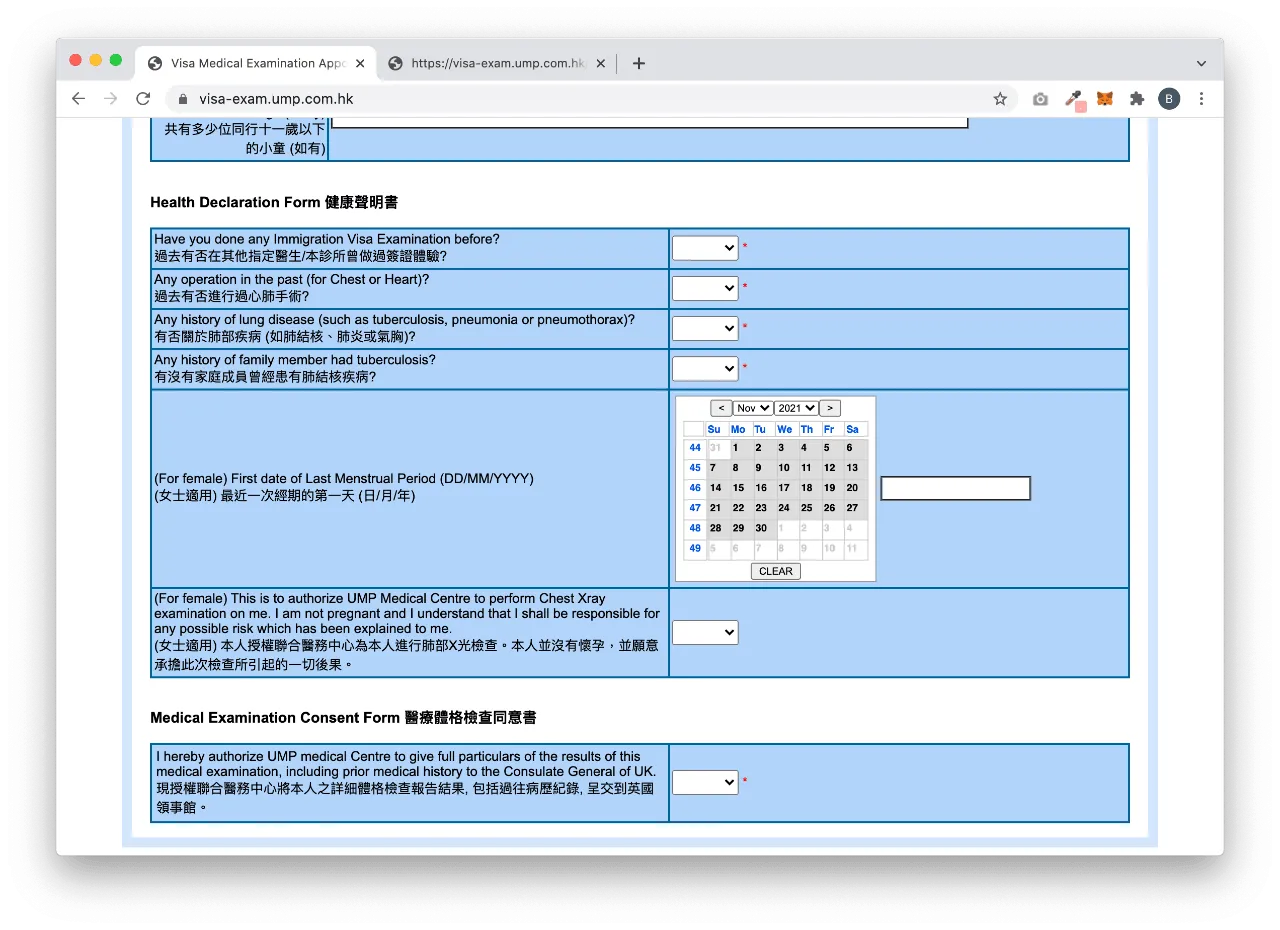Open the extensions puzzle icon
Viewport: 1280px width, 930px height.
1137,99
